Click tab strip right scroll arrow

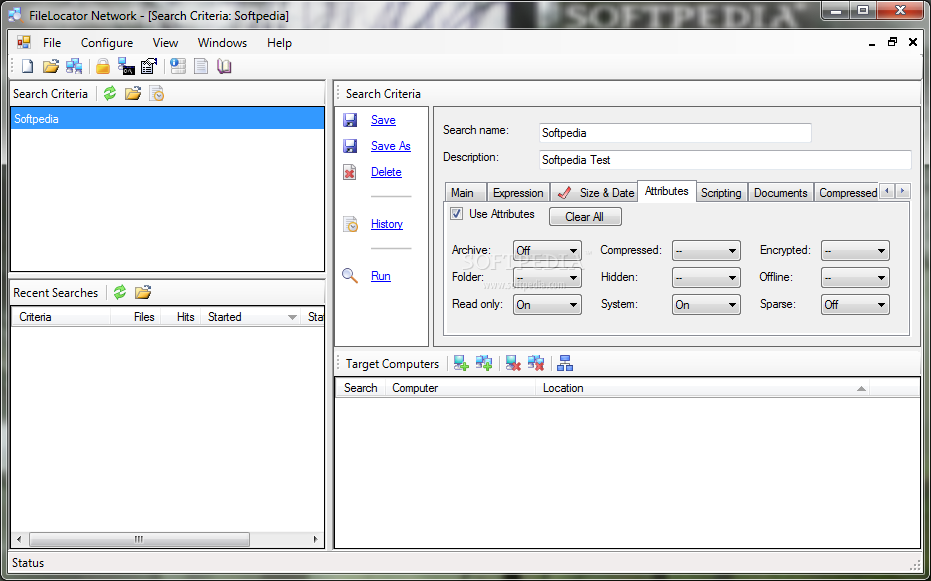pos(902,191)
